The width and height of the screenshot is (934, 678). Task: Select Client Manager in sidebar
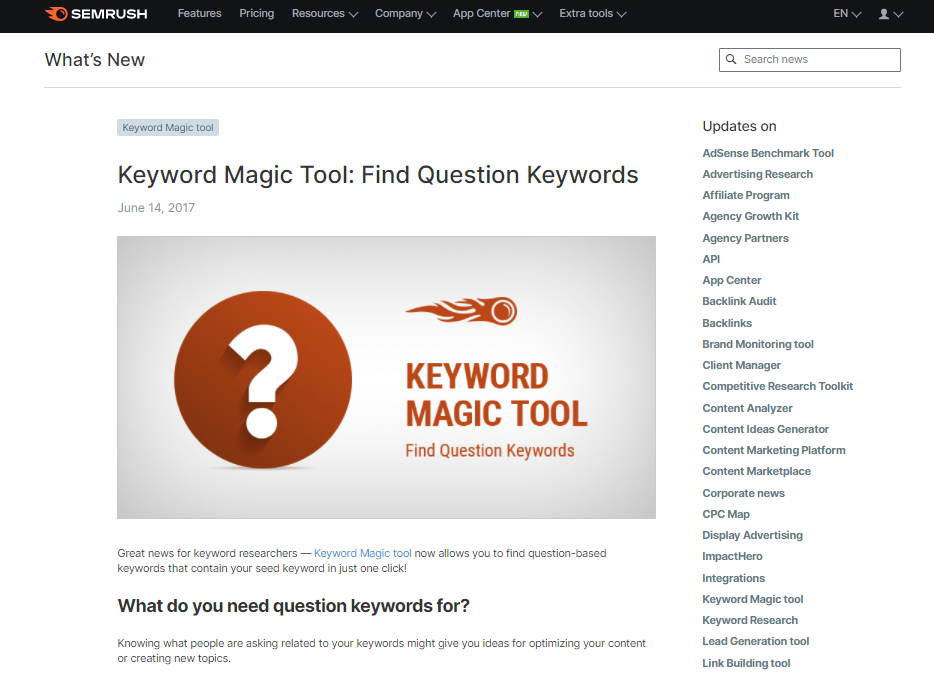click(741, 365)
